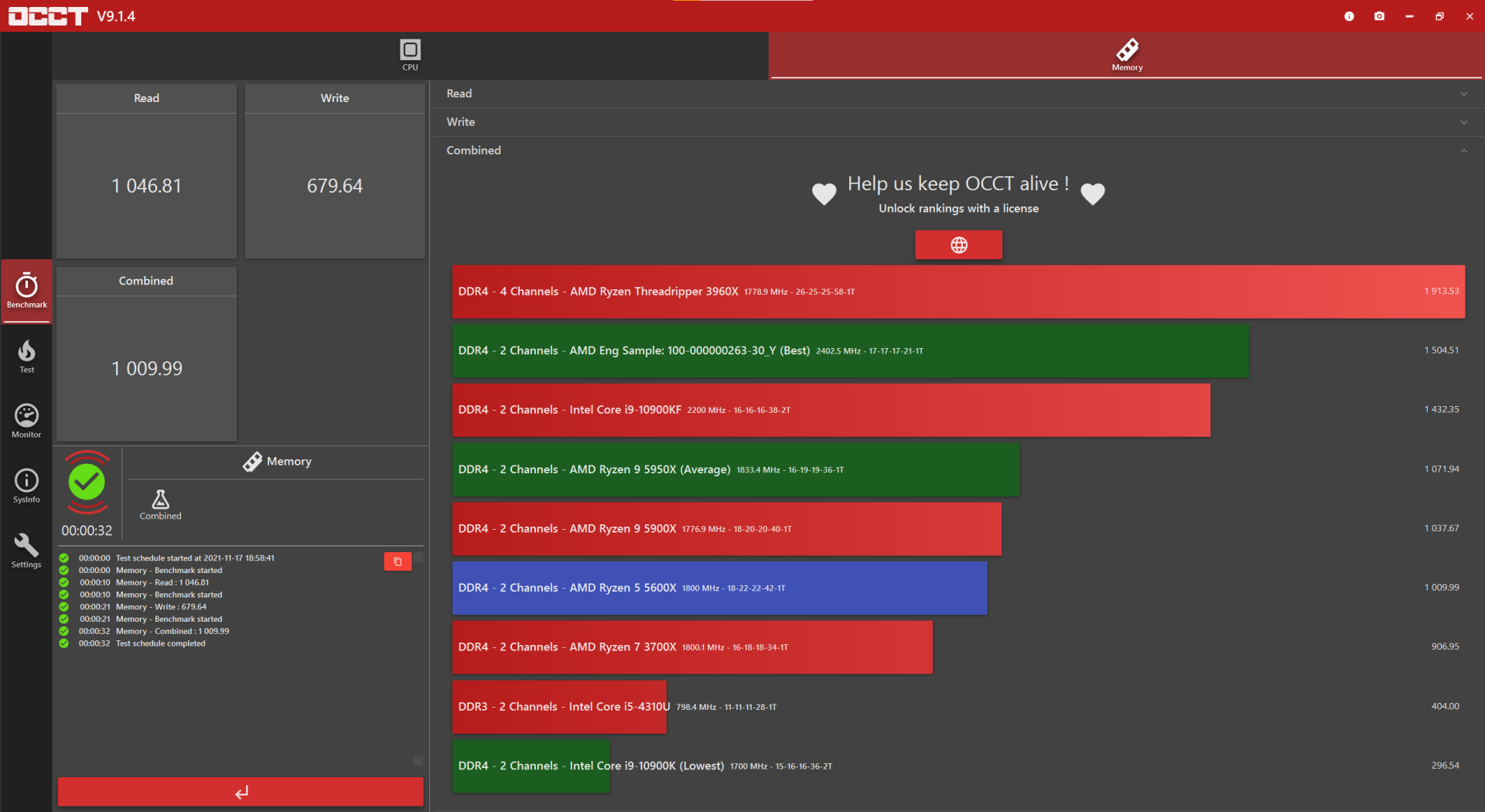Click the left heart icon
The width and height of the screenshot is (1485, 812).
pos(824,193)
